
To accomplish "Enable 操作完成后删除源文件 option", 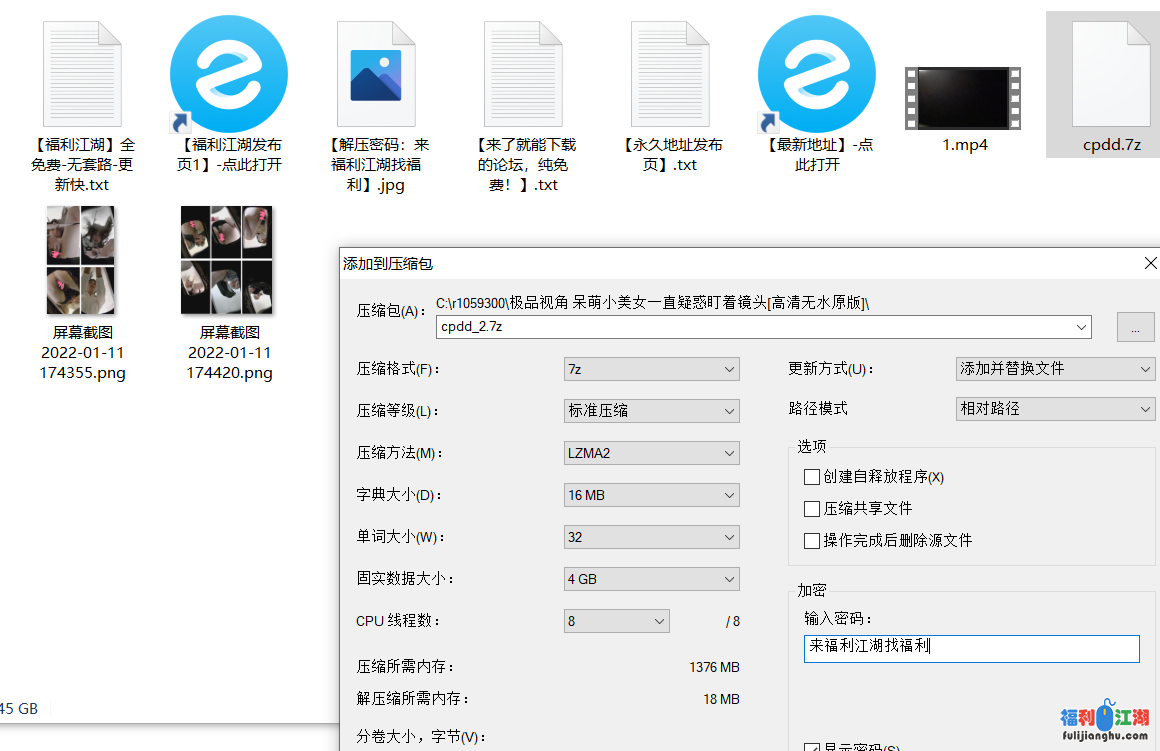I will pos(812,540).
